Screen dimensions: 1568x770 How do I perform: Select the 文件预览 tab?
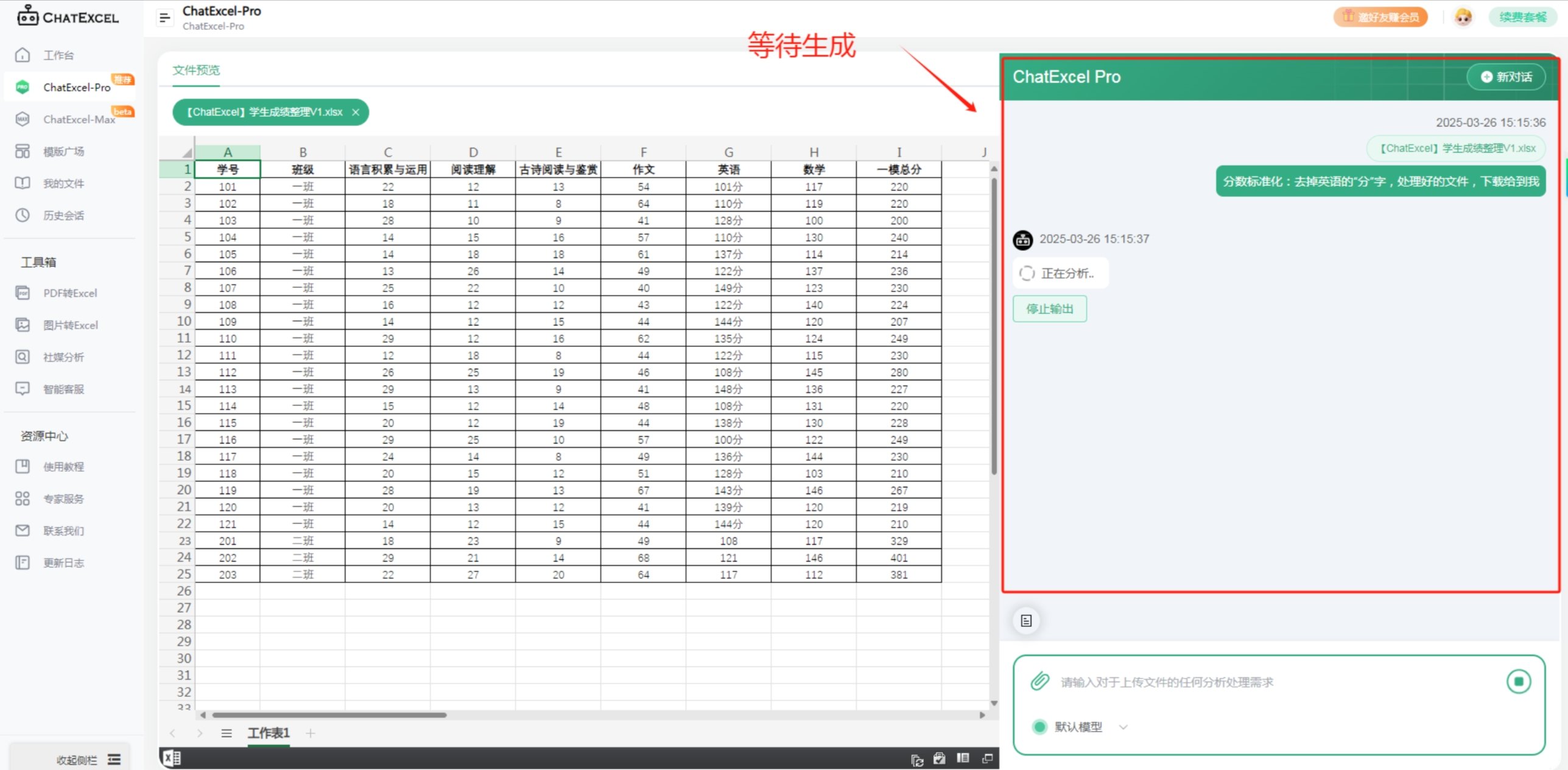pyautogui.click(x=195, y=70)
